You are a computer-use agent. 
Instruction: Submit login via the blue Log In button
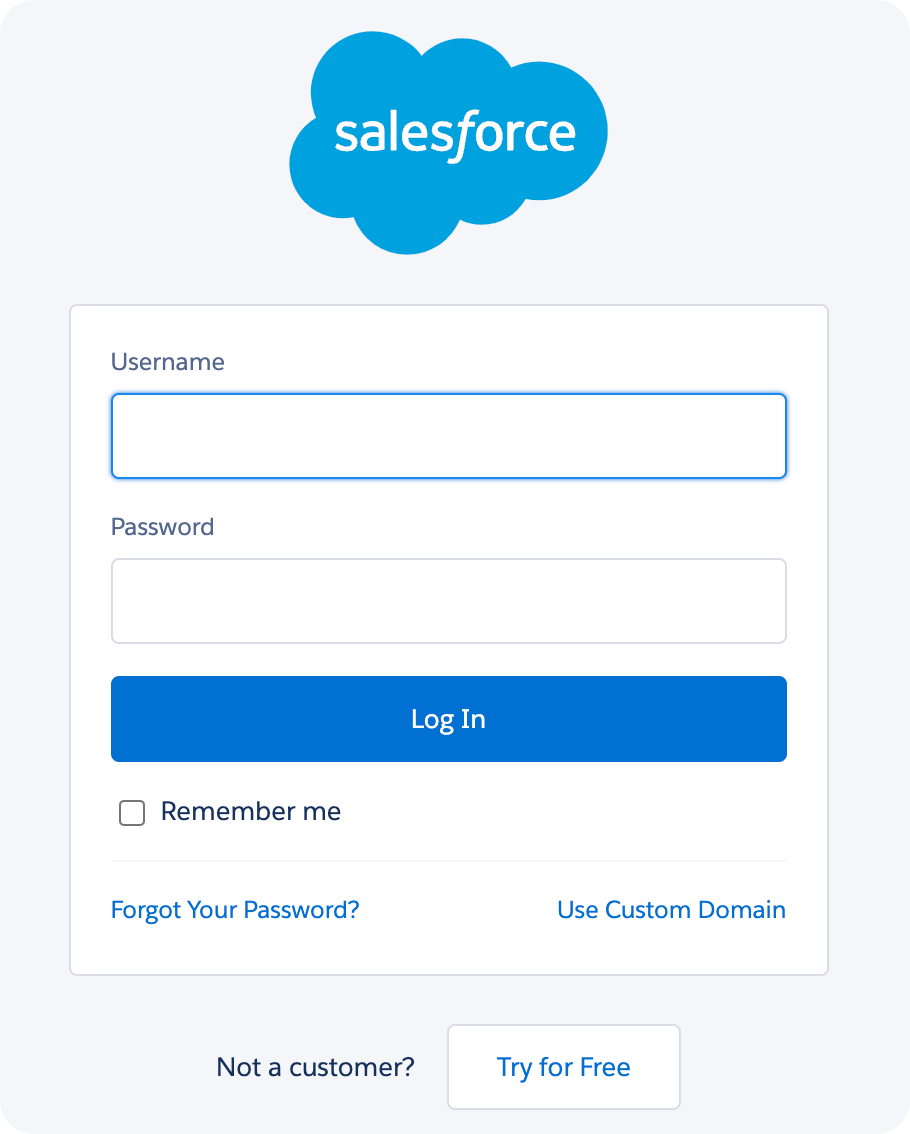click(x=449, y=719)
